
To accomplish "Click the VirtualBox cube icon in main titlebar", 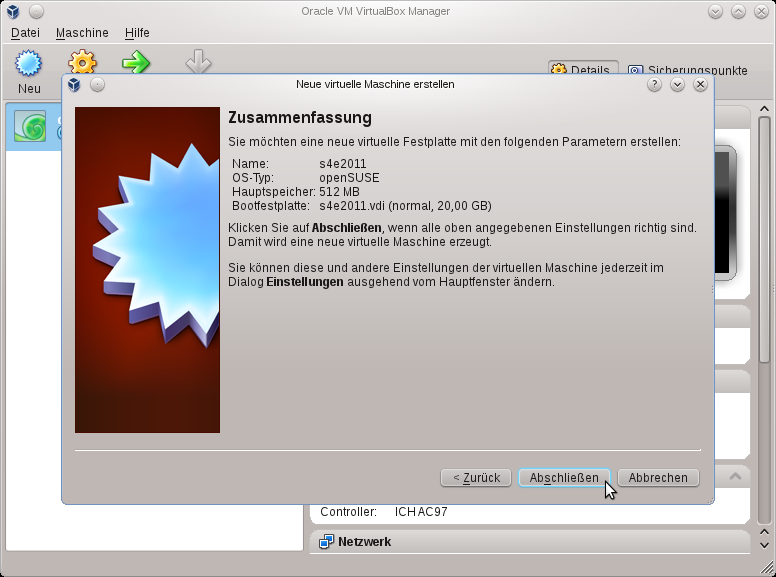I will point(13,11).
